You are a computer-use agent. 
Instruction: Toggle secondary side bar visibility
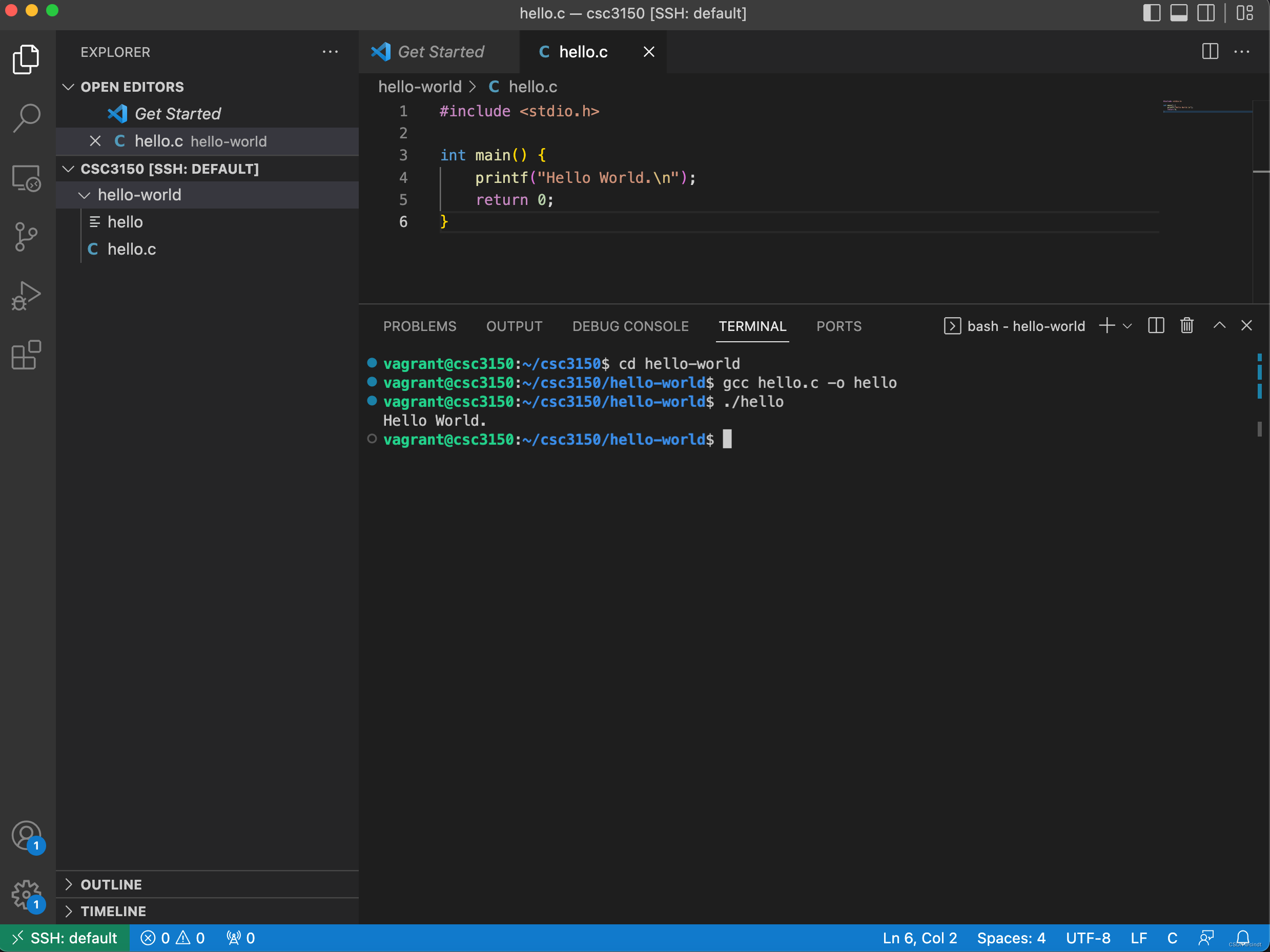pos(1206,13)
